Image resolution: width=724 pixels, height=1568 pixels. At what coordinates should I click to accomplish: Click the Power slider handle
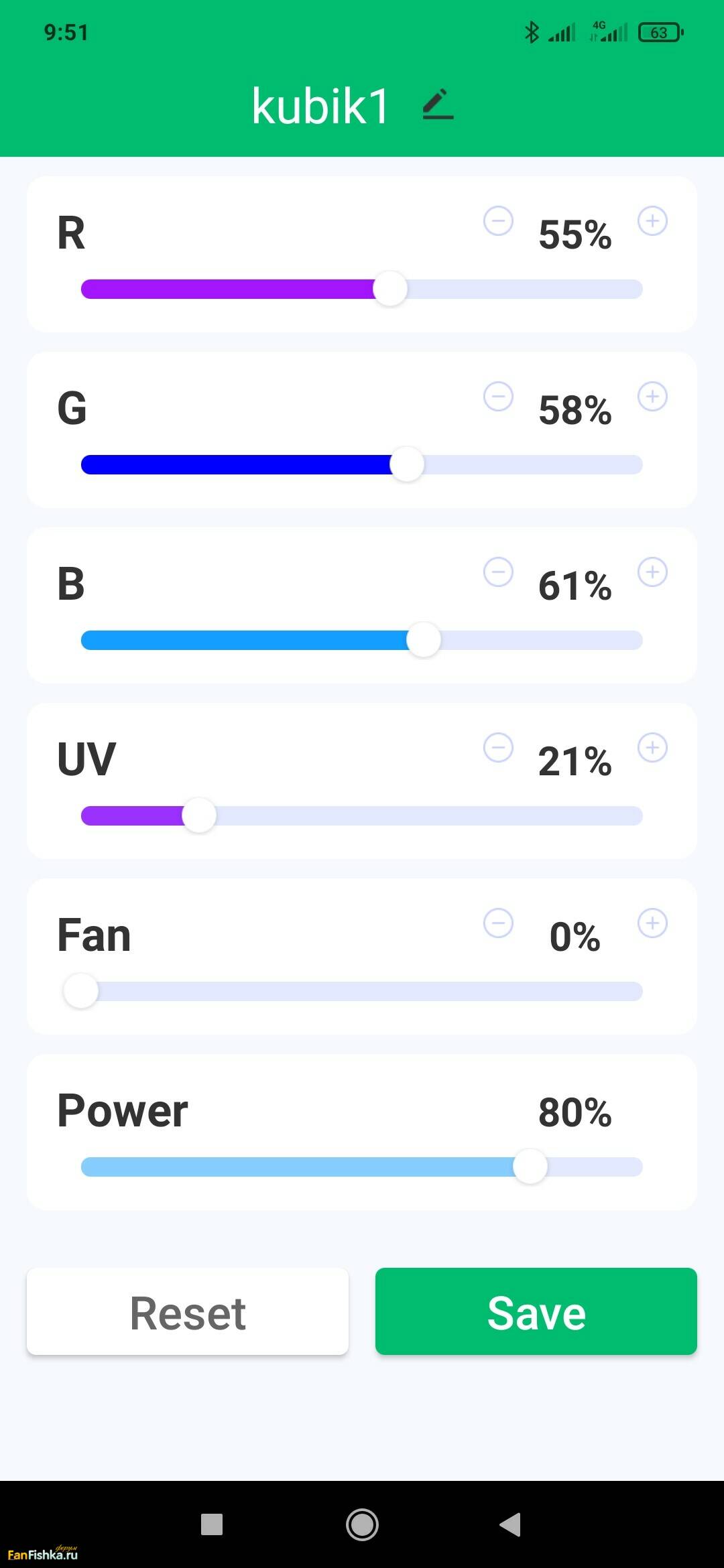[530, 1167]
